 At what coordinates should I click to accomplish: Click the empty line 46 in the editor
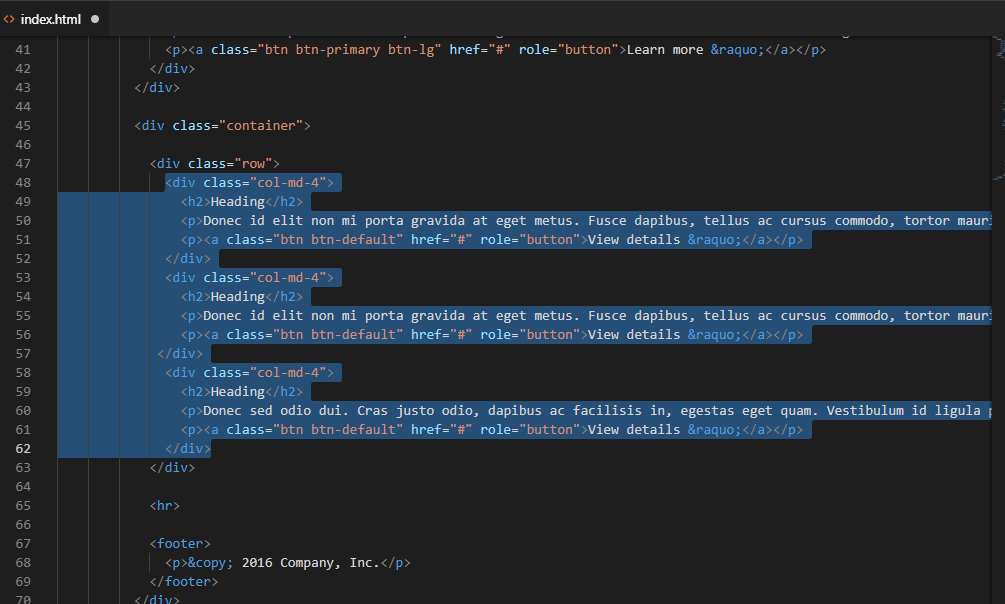click(x=300, y=144)
